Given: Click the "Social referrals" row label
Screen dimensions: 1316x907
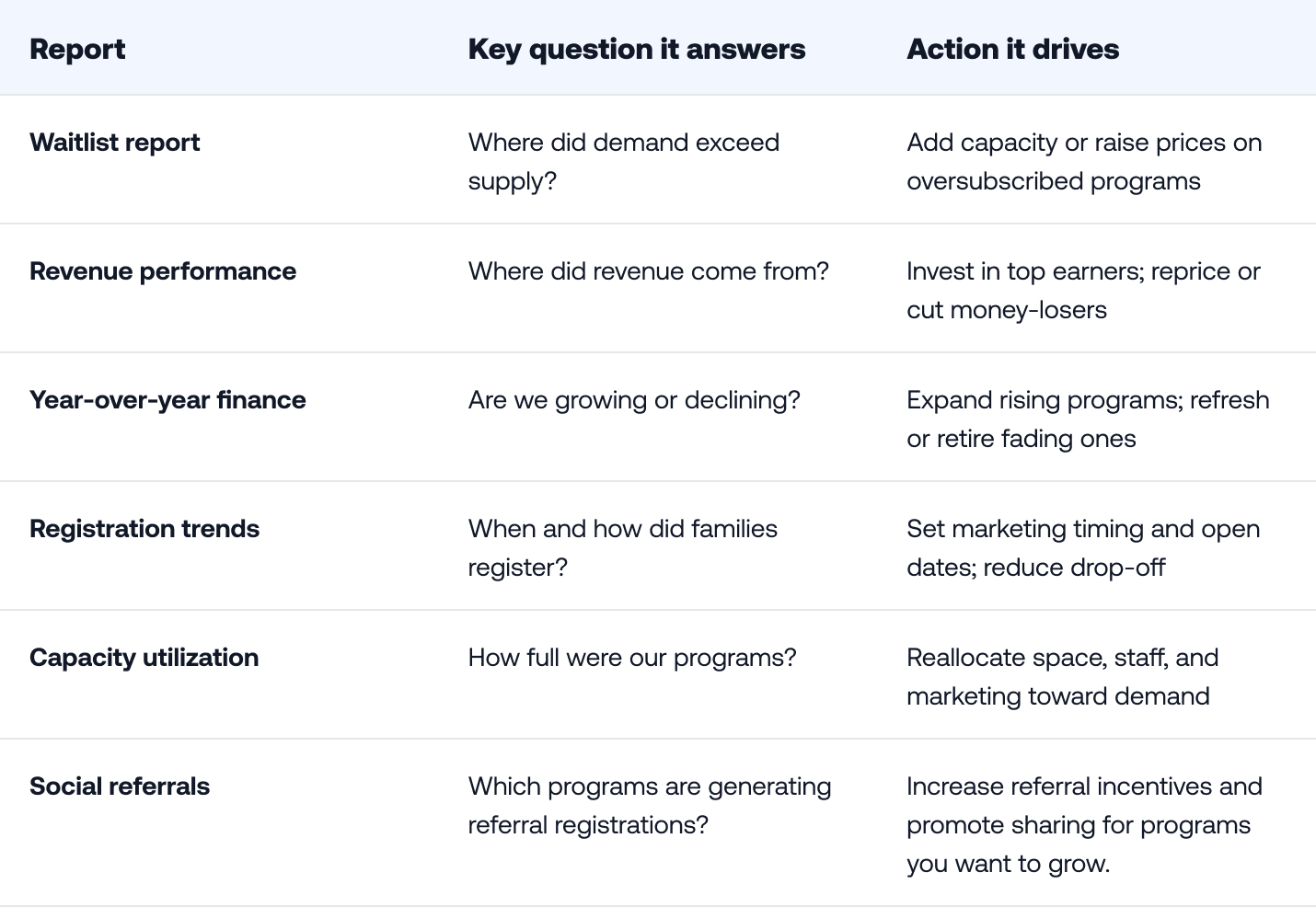Looking at the screenshot, I should pos(120,786).
